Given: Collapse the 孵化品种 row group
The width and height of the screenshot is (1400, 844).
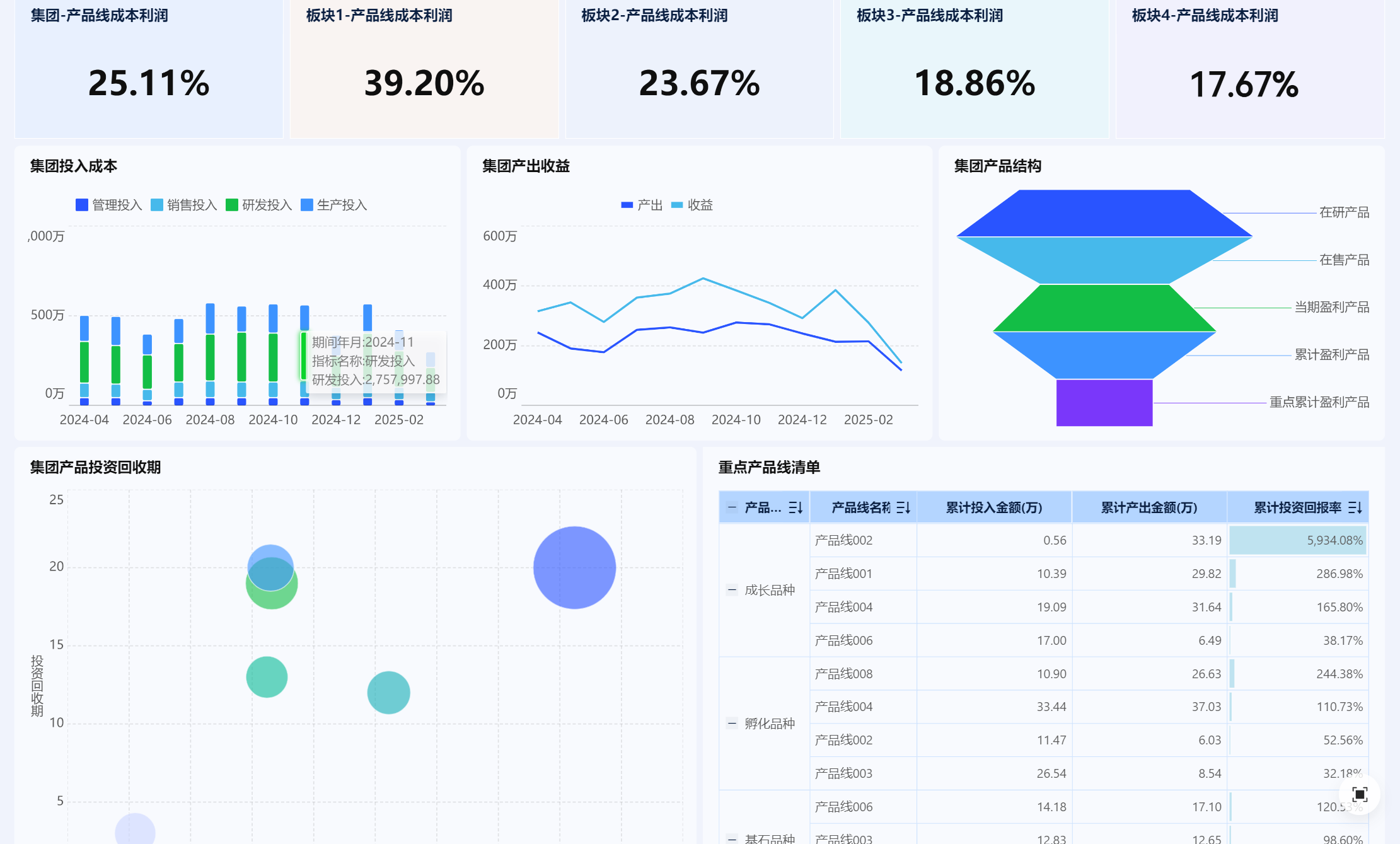Looking at the screenshot, I should pos(732,724).
